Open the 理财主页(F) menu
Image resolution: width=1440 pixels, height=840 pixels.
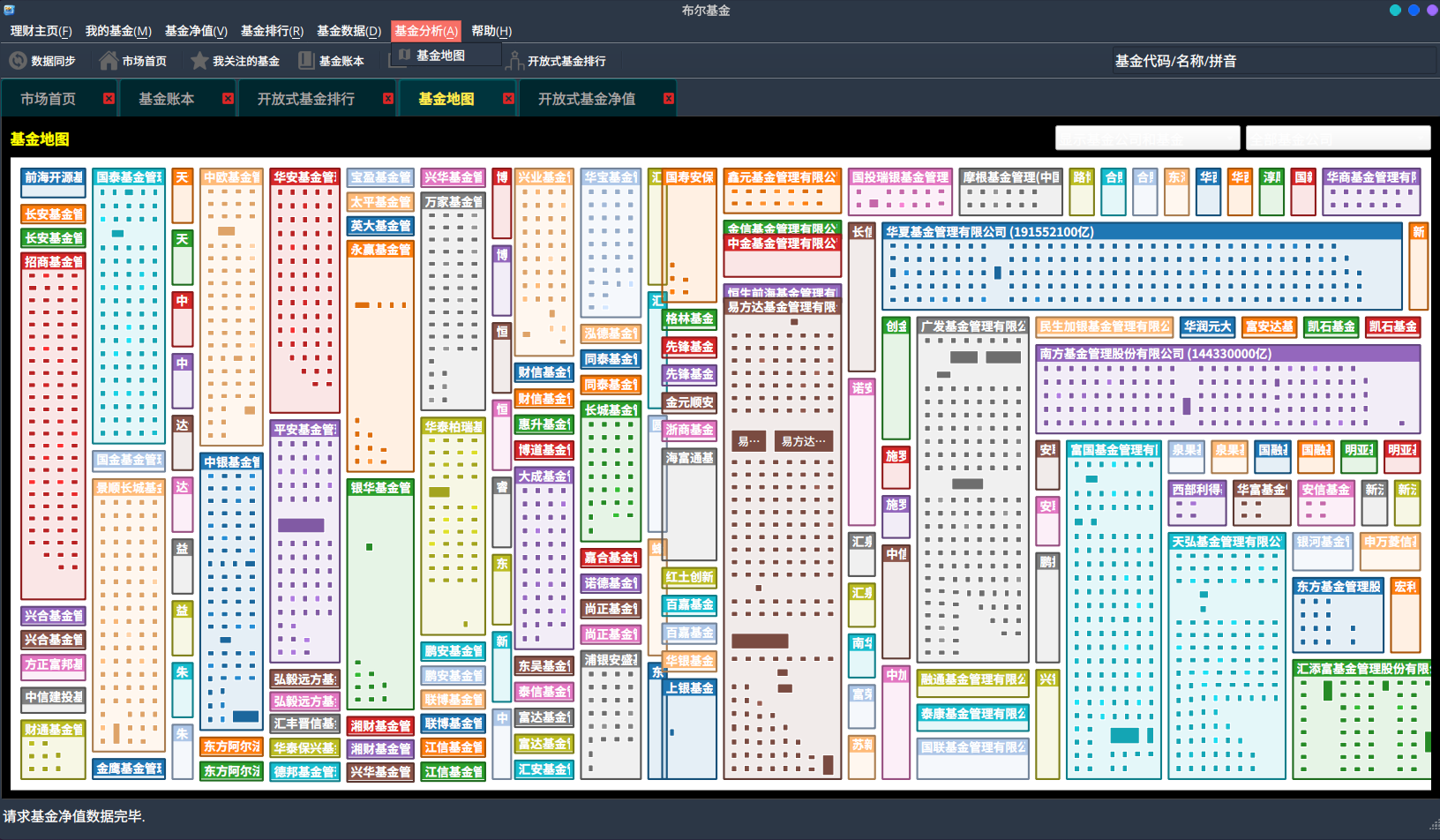[x=41, y=31]
